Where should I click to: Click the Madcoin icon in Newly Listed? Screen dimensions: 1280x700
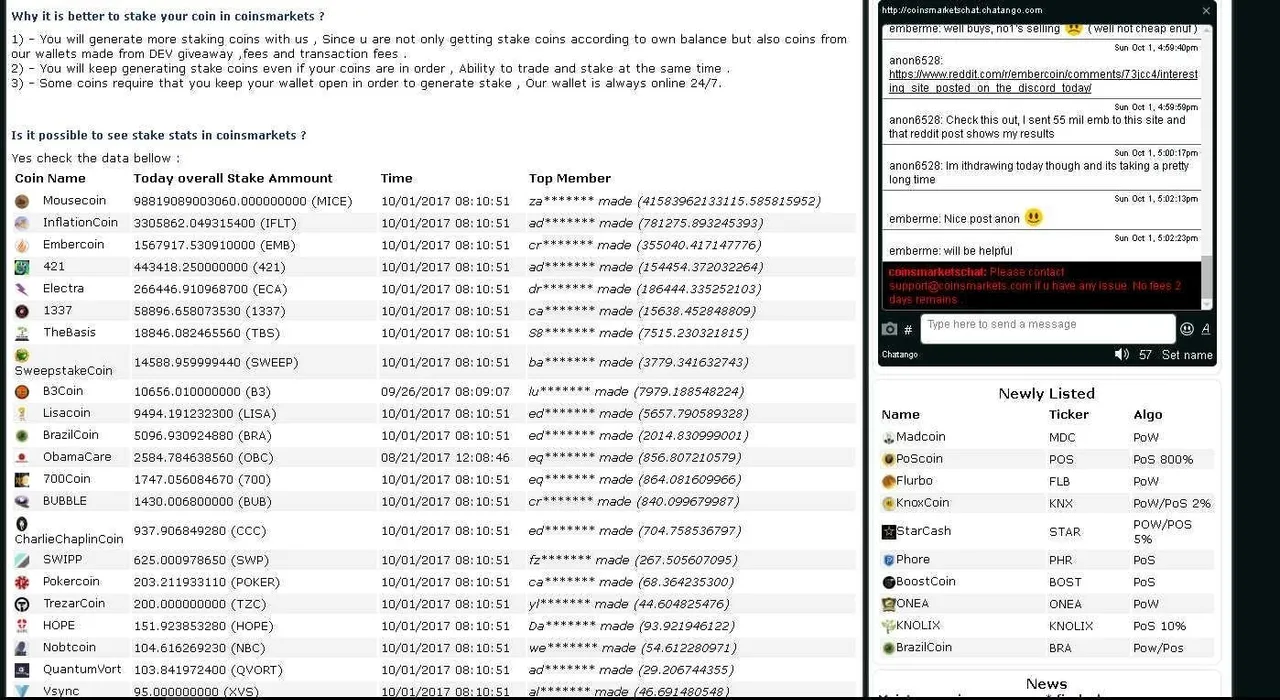tap(888, 437)
